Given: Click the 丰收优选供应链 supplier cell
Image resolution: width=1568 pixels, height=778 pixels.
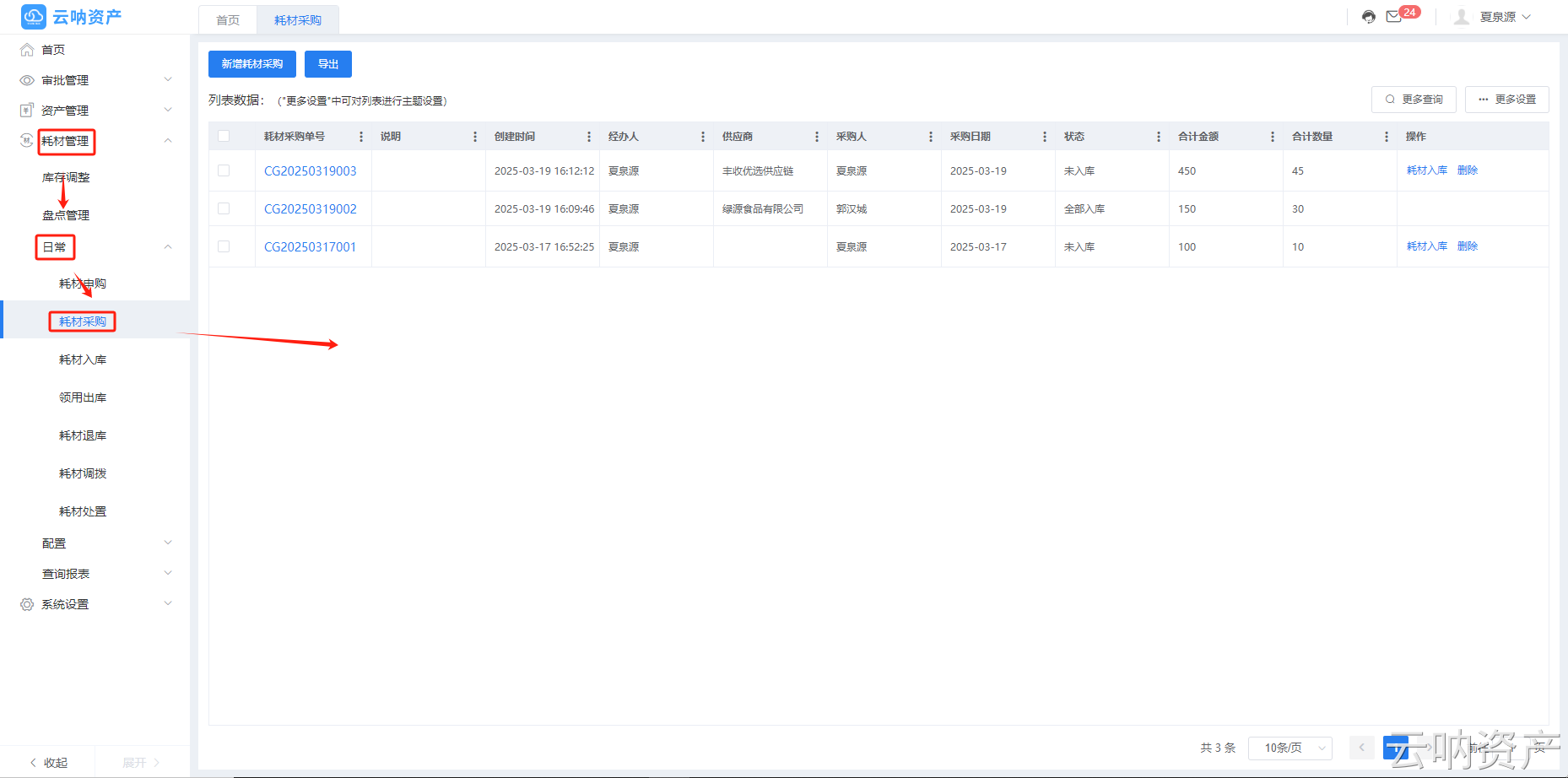Looking at the screenshot, I should point(758,171).
